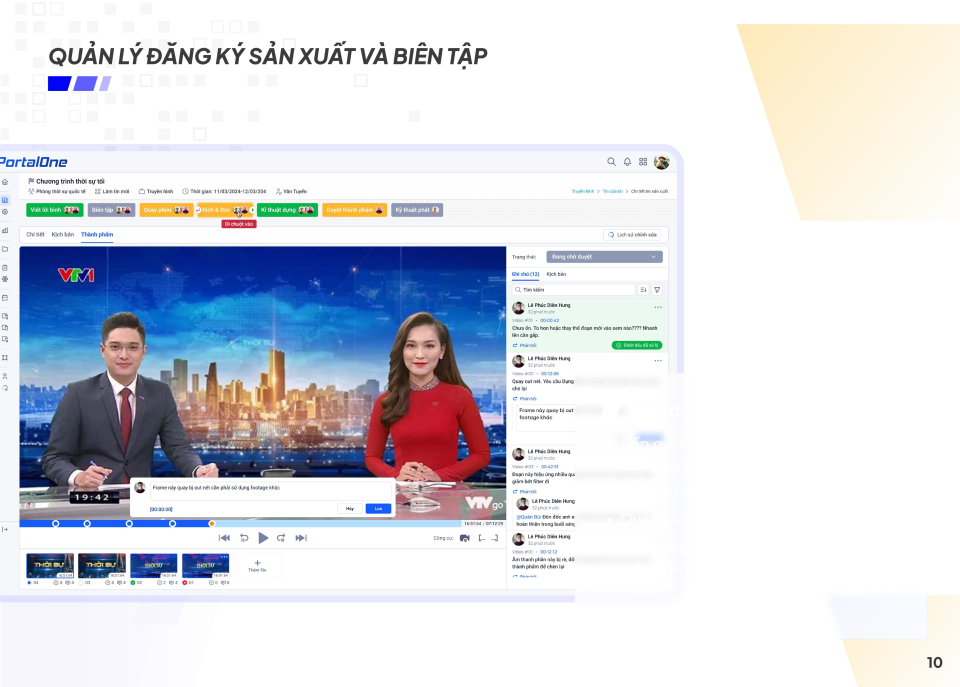
Task: Click the Chương trình thời sự tối title
Action: tap(70, 181)
